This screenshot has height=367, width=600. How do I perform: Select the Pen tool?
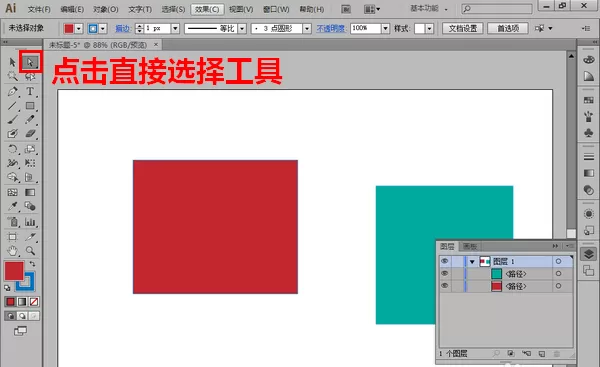(12, 91)
